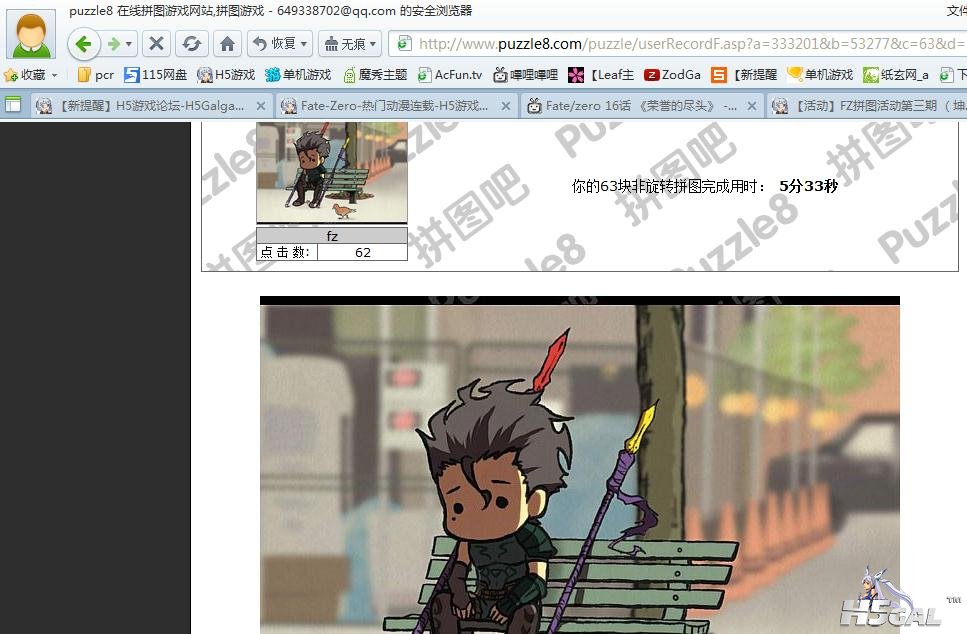Image resolution: width=967 pixels, height=634 pixels.
Task: Click the forward arrow button
Action: coord(113,44)
